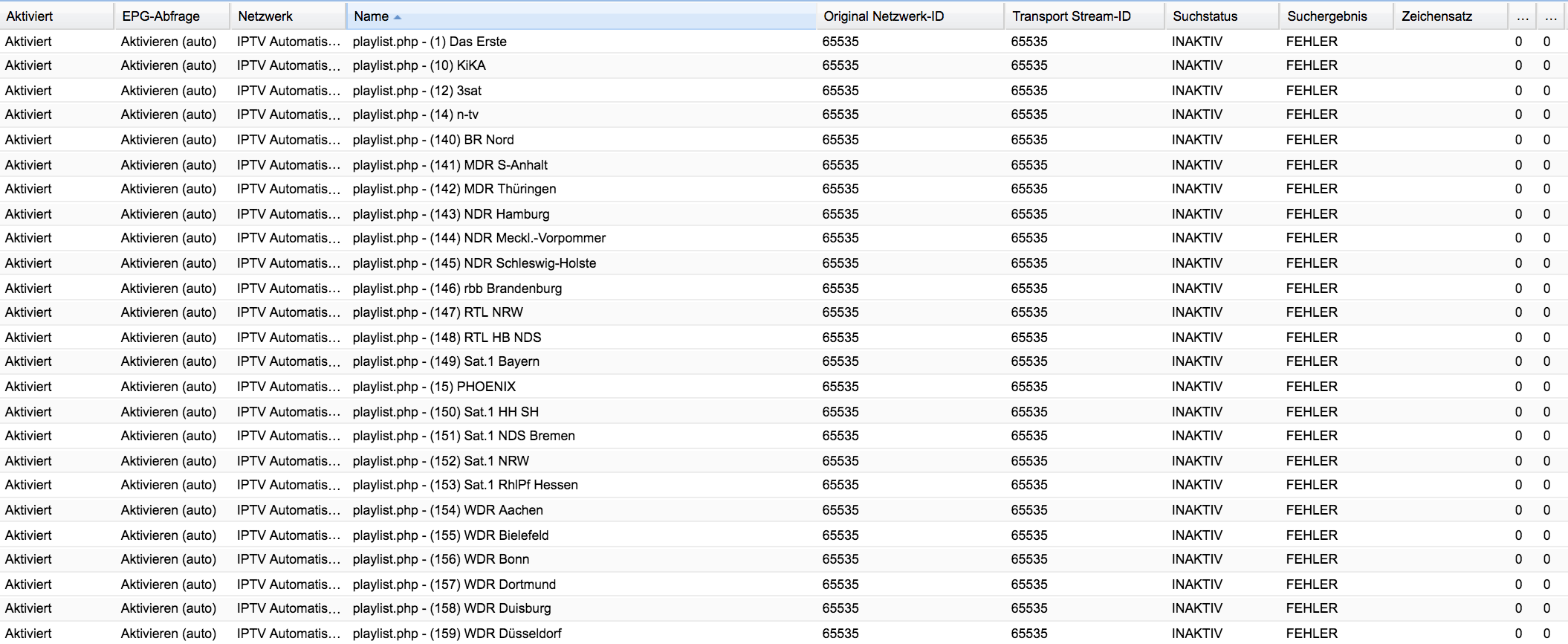Select row playlist.php - (145) NDR Schleswig-Holste

pos(784,263)
